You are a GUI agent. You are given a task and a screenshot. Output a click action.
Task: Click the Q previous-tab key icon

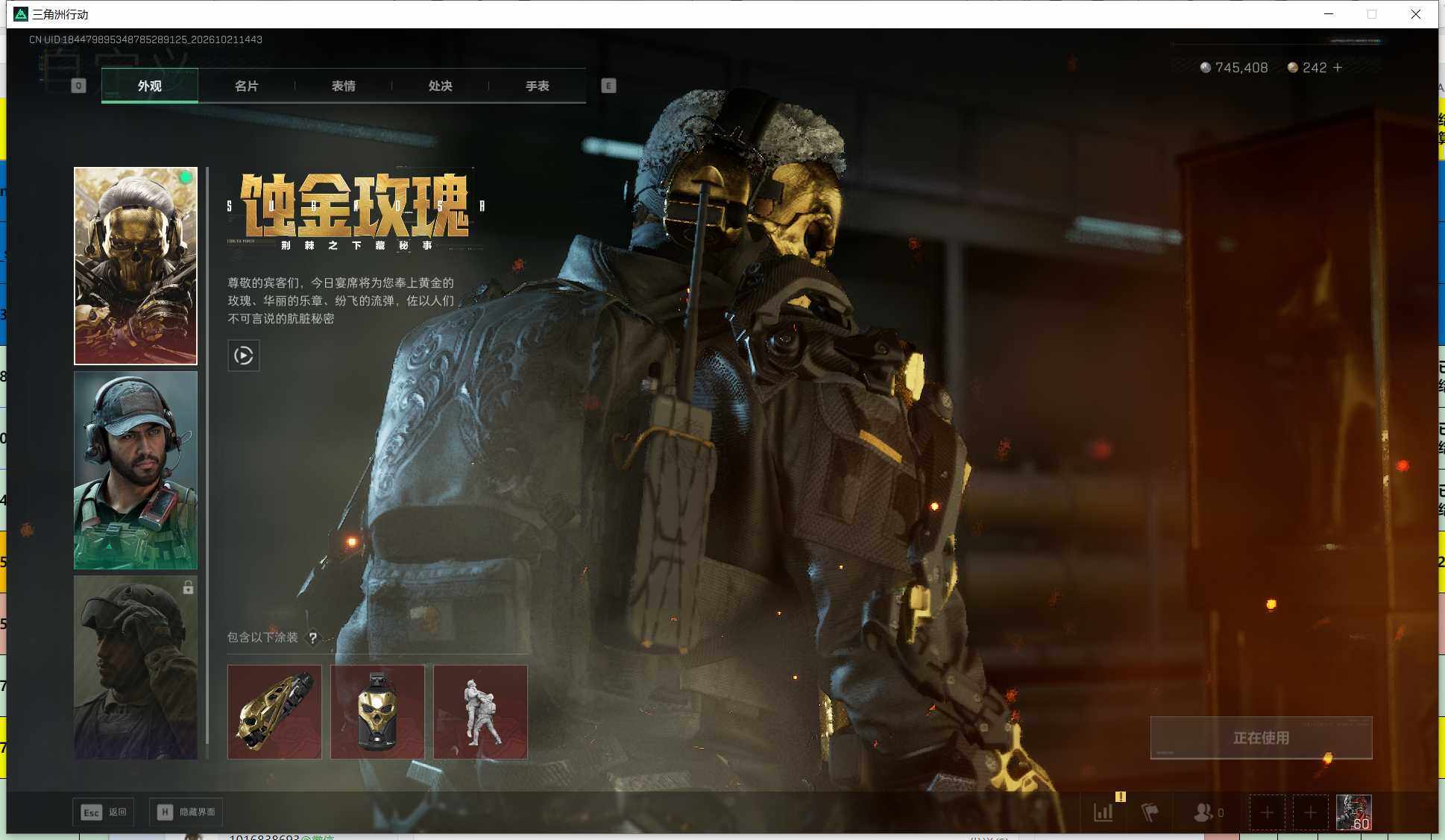pyautogui.click(x=78, y=86)
